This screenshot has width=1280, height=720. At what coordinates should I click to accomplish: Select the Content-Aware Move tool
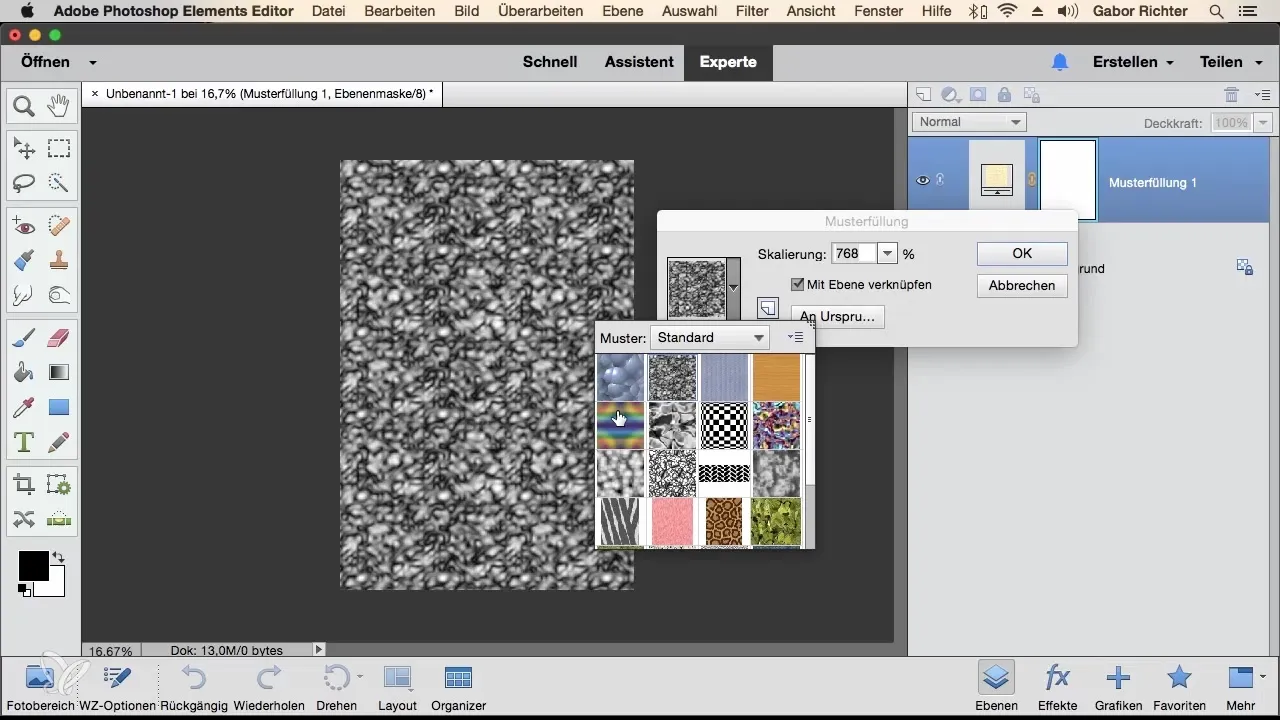24,519
